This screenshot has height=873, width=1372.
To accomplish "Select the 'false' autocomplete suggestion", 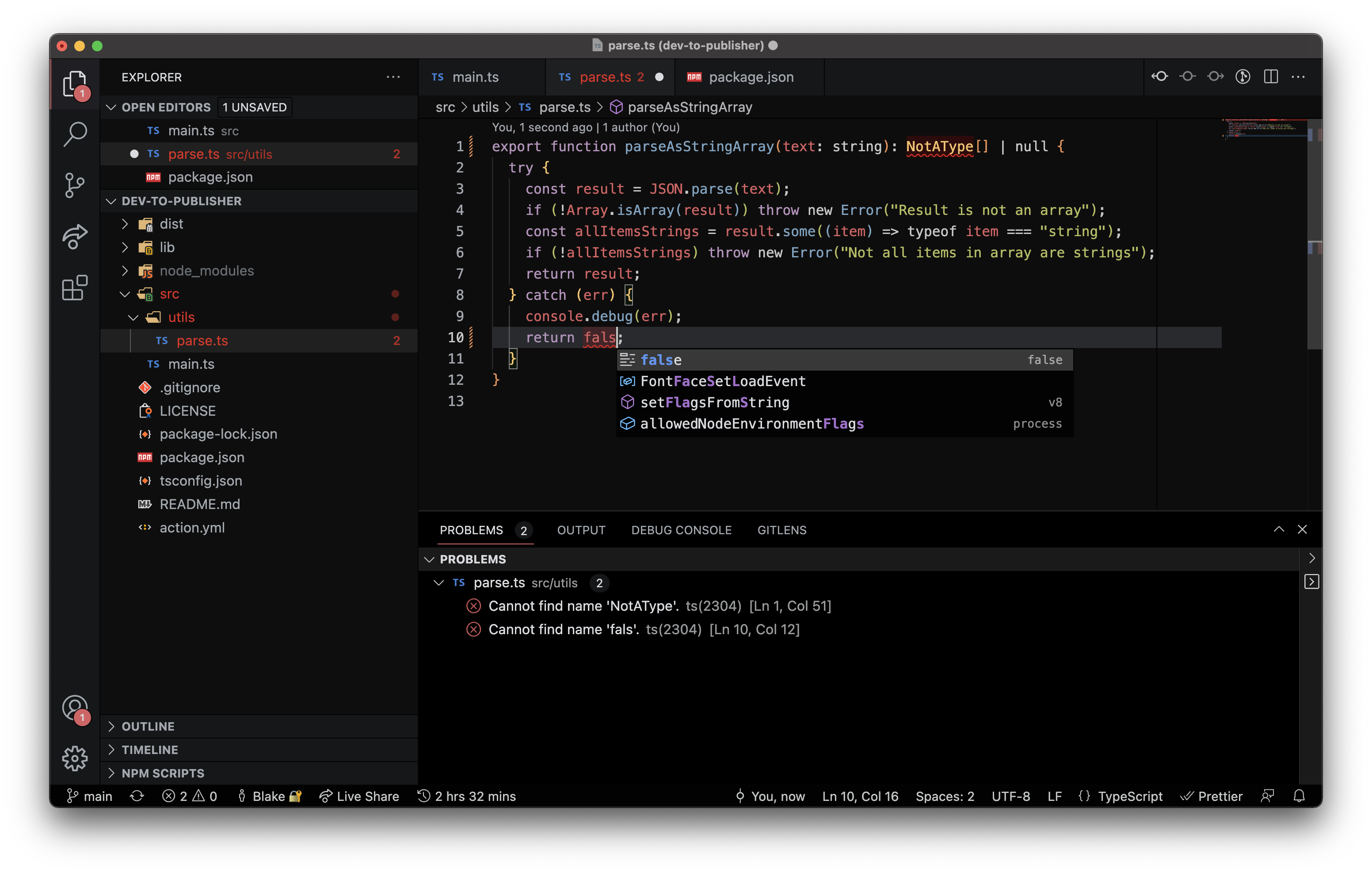I will 661,360.
